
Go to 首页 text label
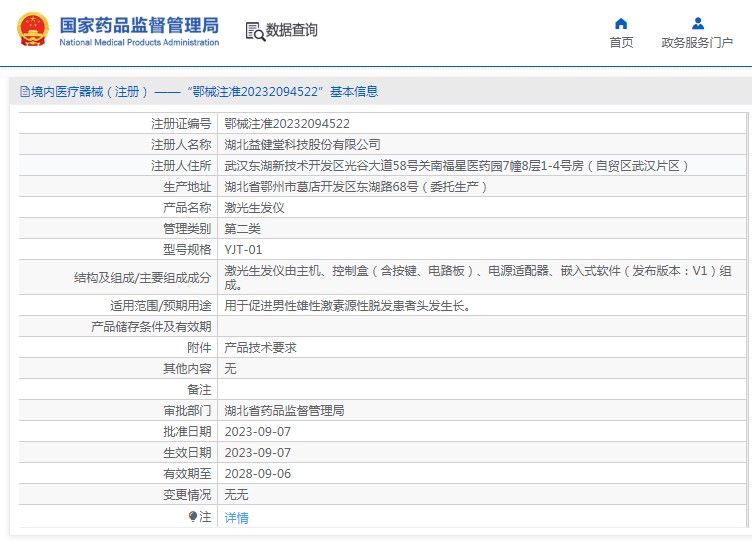(621, 42)
